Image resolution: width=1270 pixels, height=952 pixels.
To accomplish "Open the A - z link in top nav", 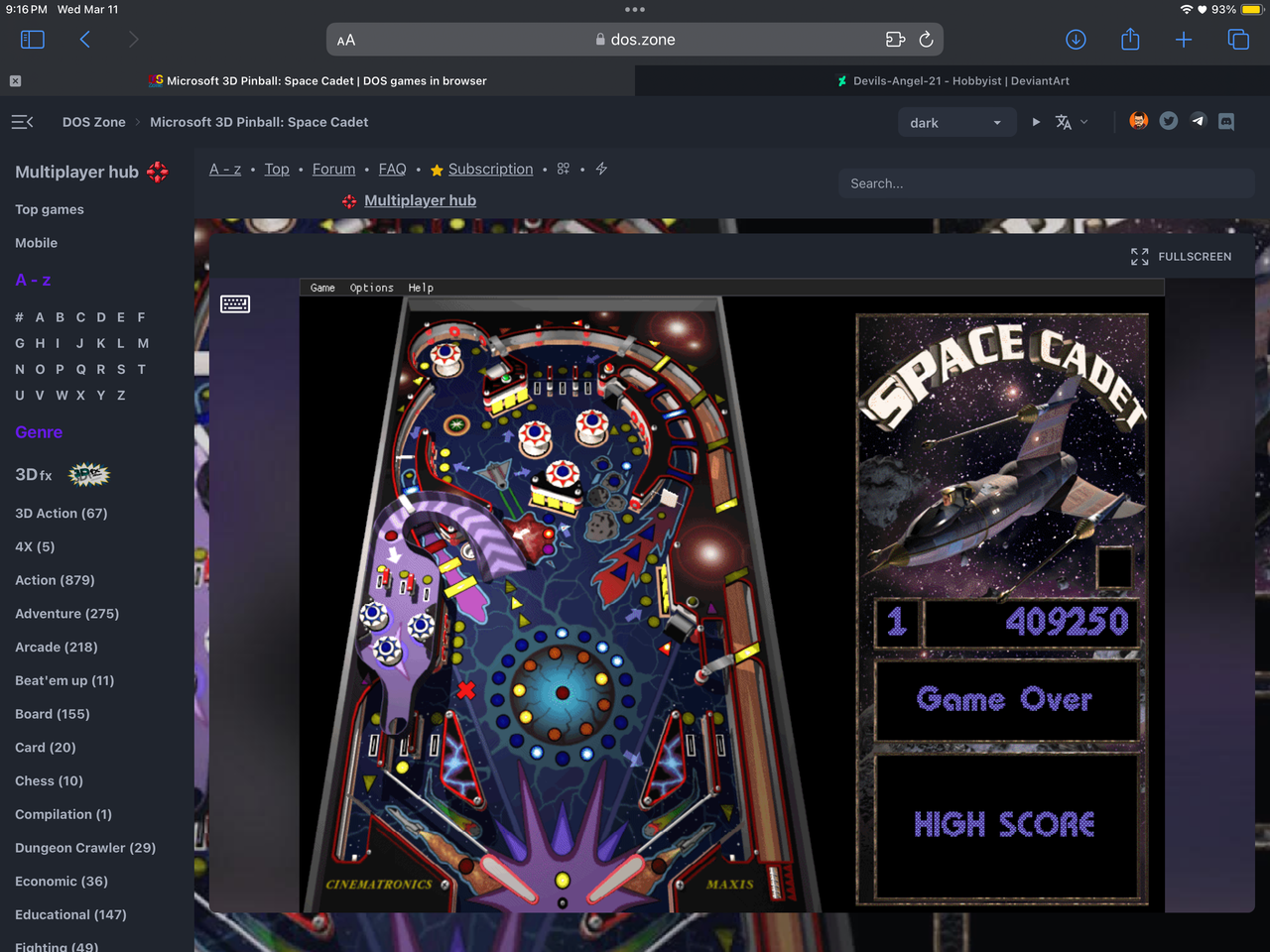I will coord(225,170).
